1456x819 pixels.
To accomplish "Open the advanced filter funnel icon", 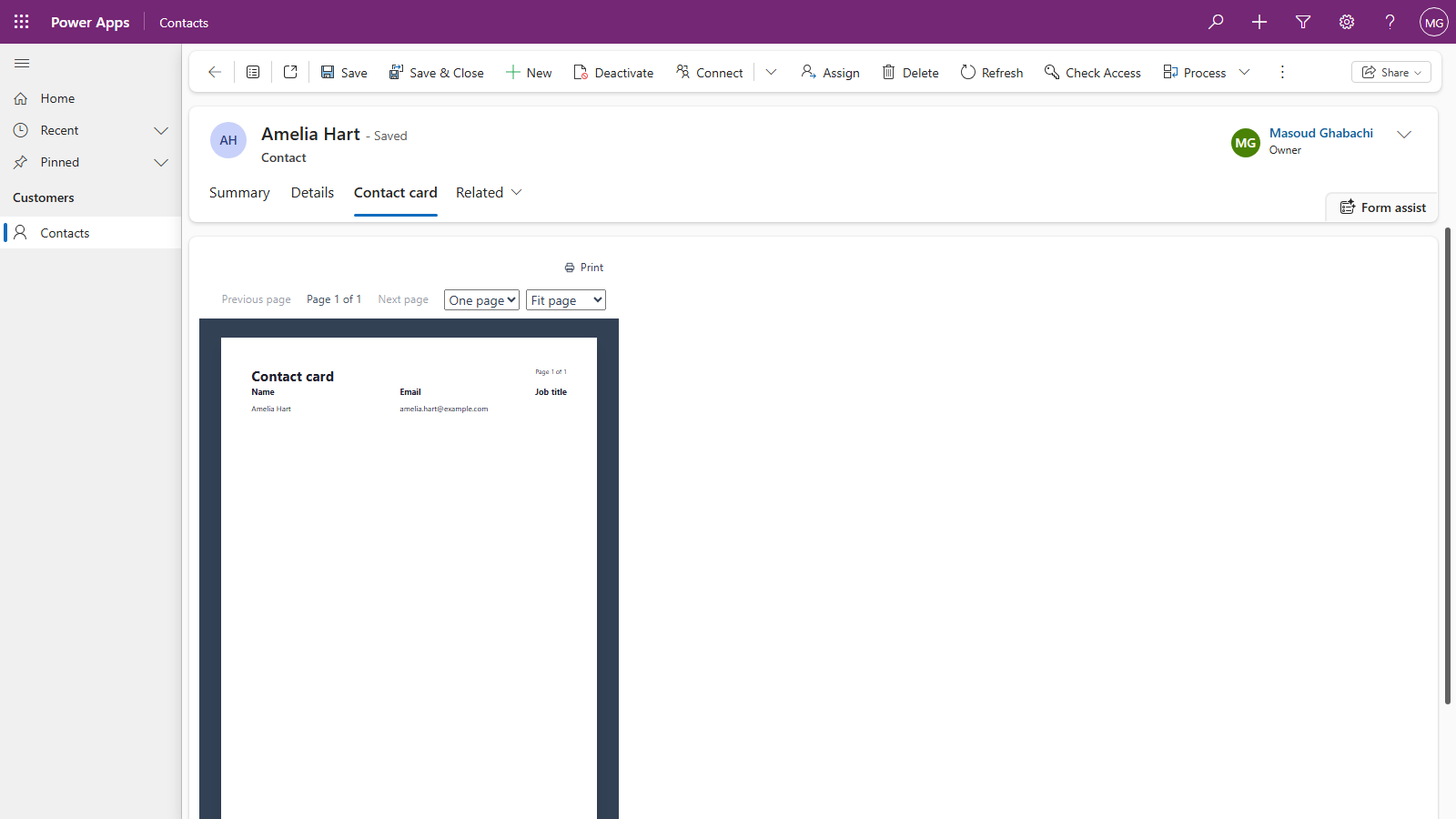I will click(x=1303, y=22).
